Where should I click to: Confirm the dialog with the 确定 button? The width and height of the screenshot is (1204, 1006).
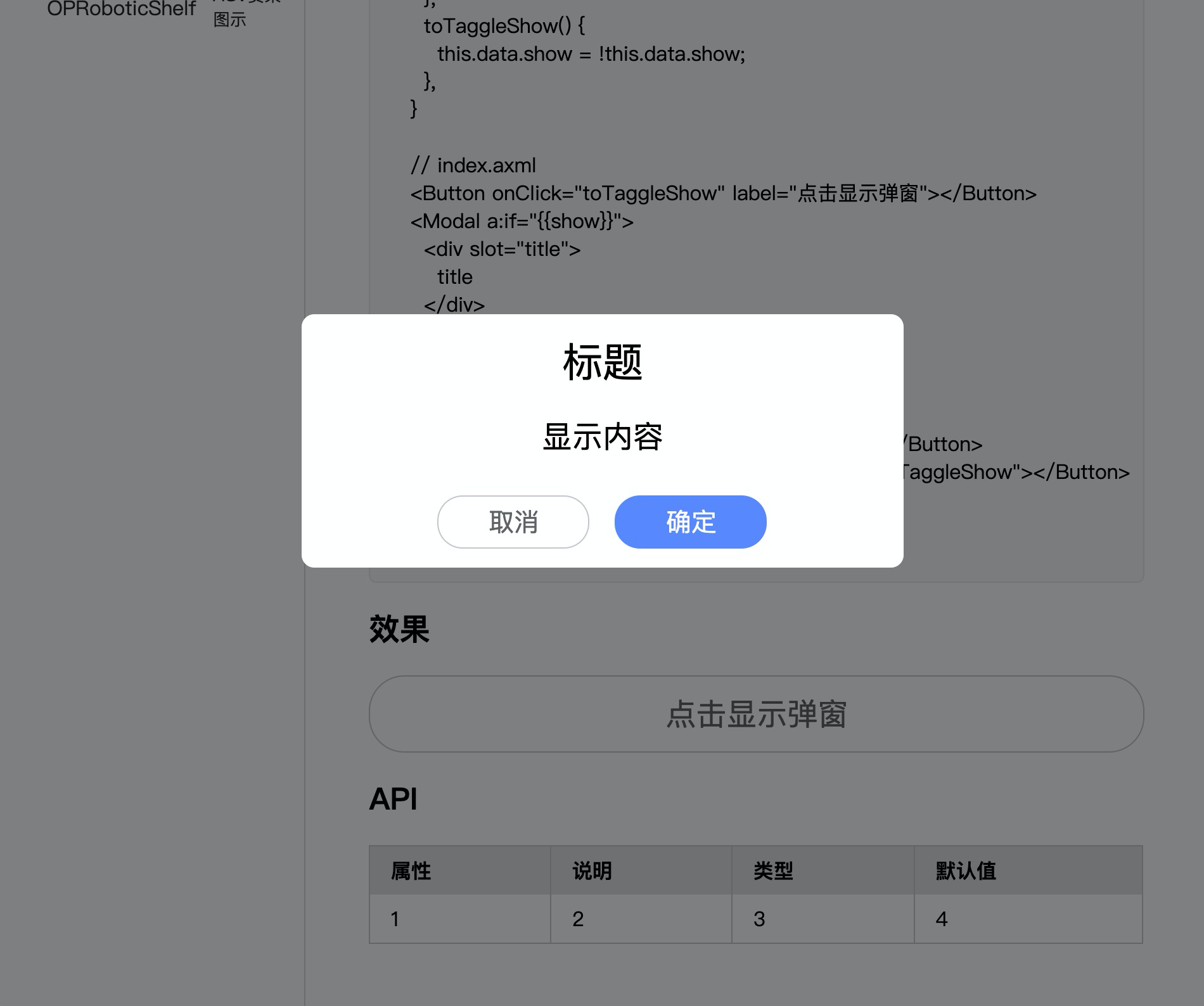(690, 521)
